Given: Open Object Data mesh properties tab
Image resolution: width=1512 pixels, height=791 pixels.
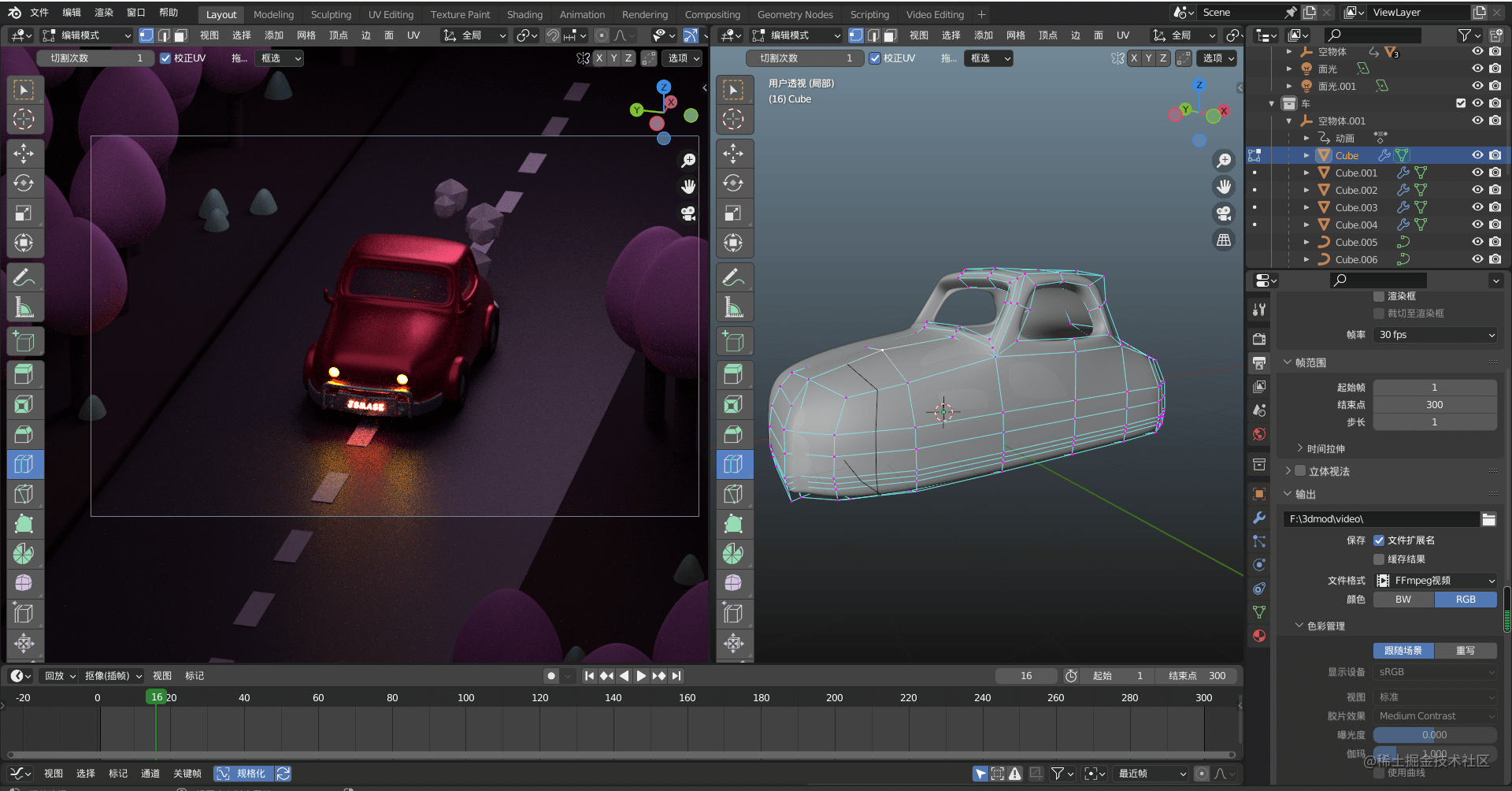Looking at the screenshot, I should (x=1259, y=612).
